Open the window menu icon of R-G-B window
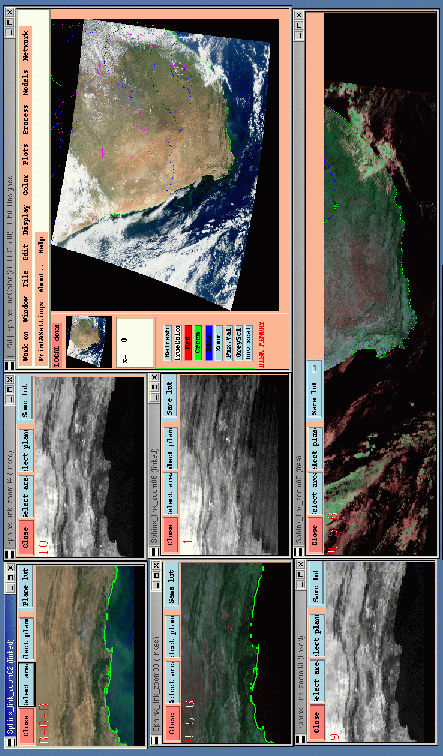This screenshot has width=443, height=756. tap(10, 743)
